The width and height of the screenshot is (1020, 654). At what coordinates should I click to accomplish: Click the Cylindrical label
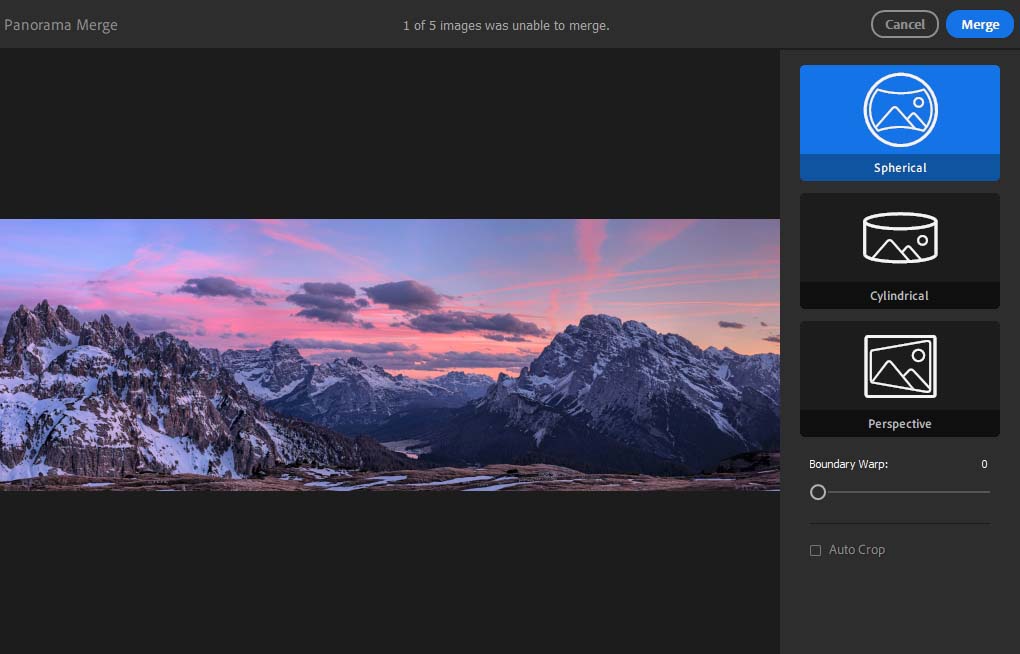pyautogui.click(x=899, y=295)
